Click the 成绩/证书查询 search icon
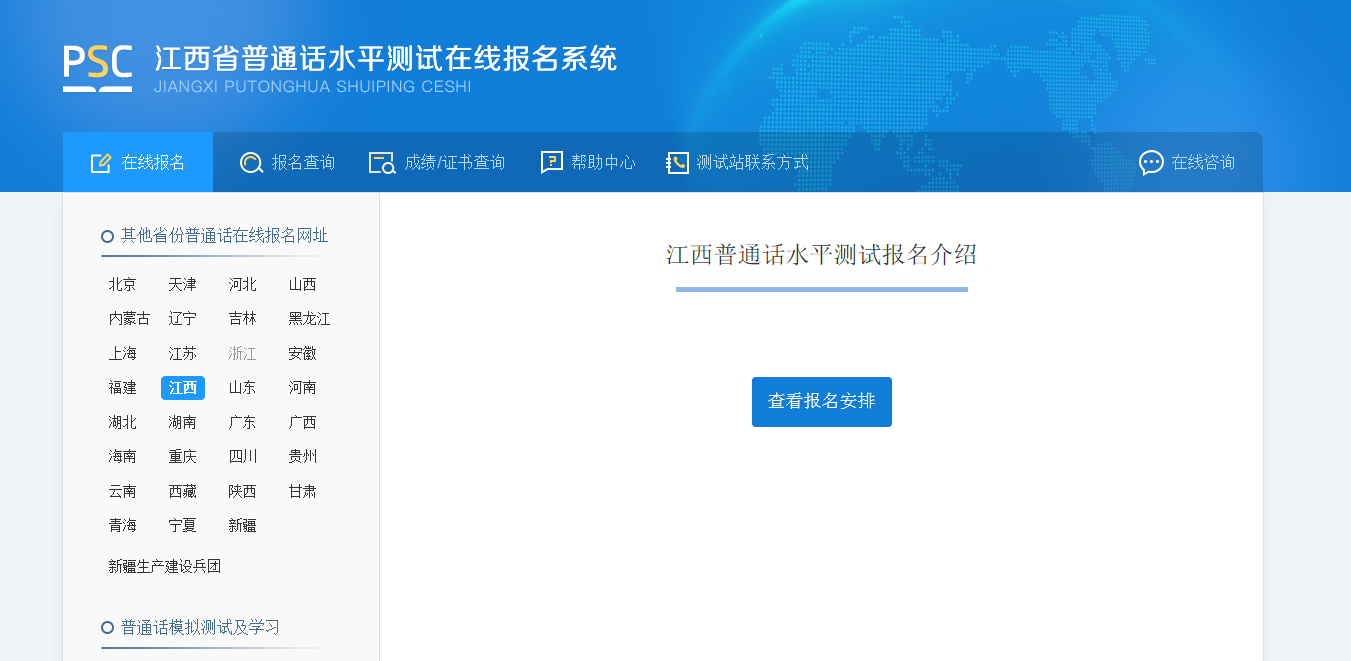1351x661 pixels. coord(382,163)
